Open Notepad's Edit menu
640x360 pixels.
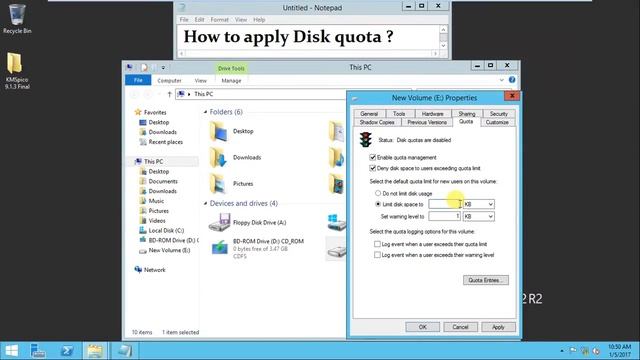(199, 20)
